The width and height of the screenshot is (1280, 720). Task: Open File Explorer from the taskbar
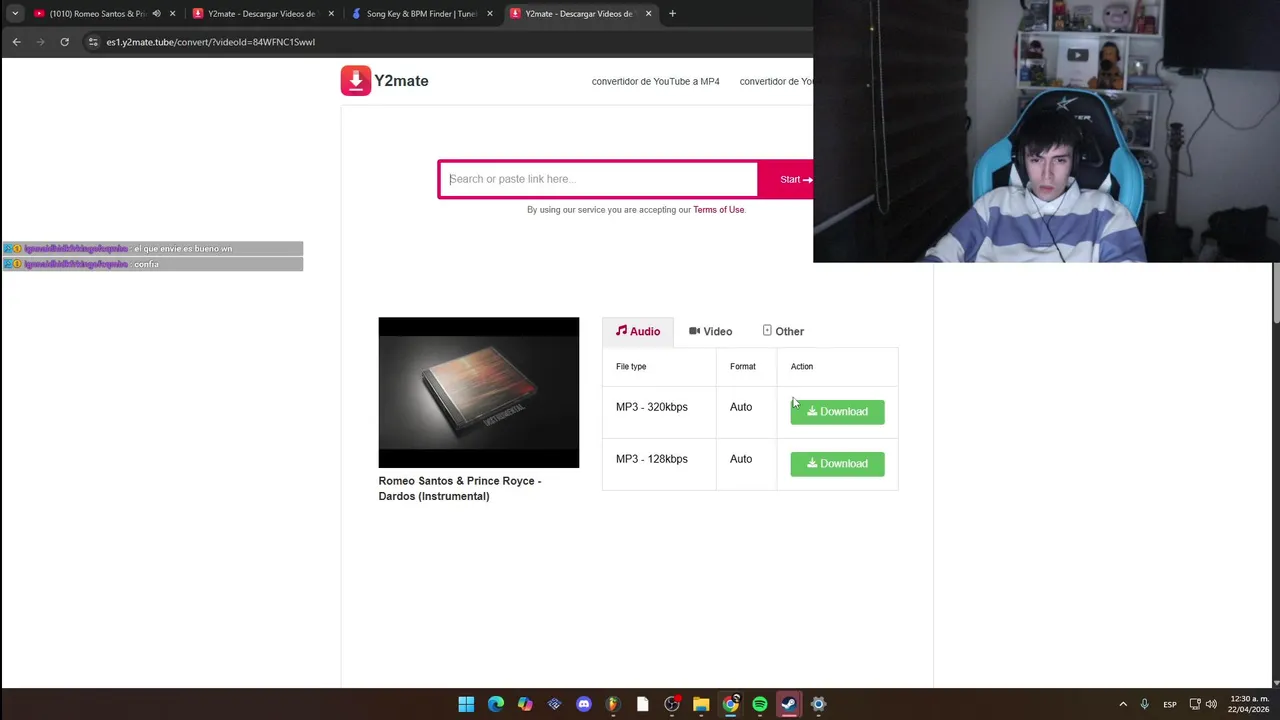[x=701, y=704]
